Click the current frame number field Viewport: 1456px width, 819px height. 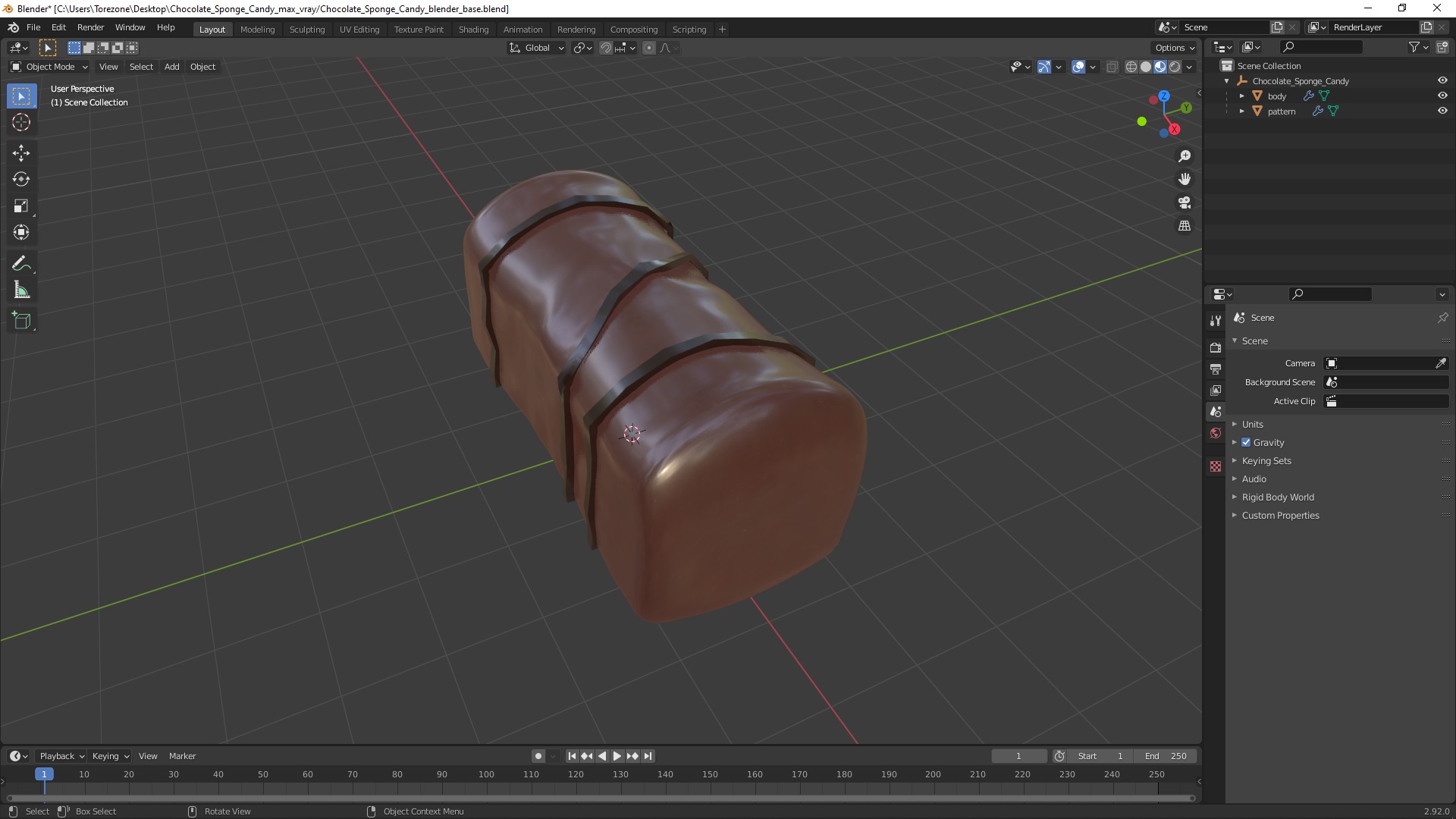[x=1018, y=756]
